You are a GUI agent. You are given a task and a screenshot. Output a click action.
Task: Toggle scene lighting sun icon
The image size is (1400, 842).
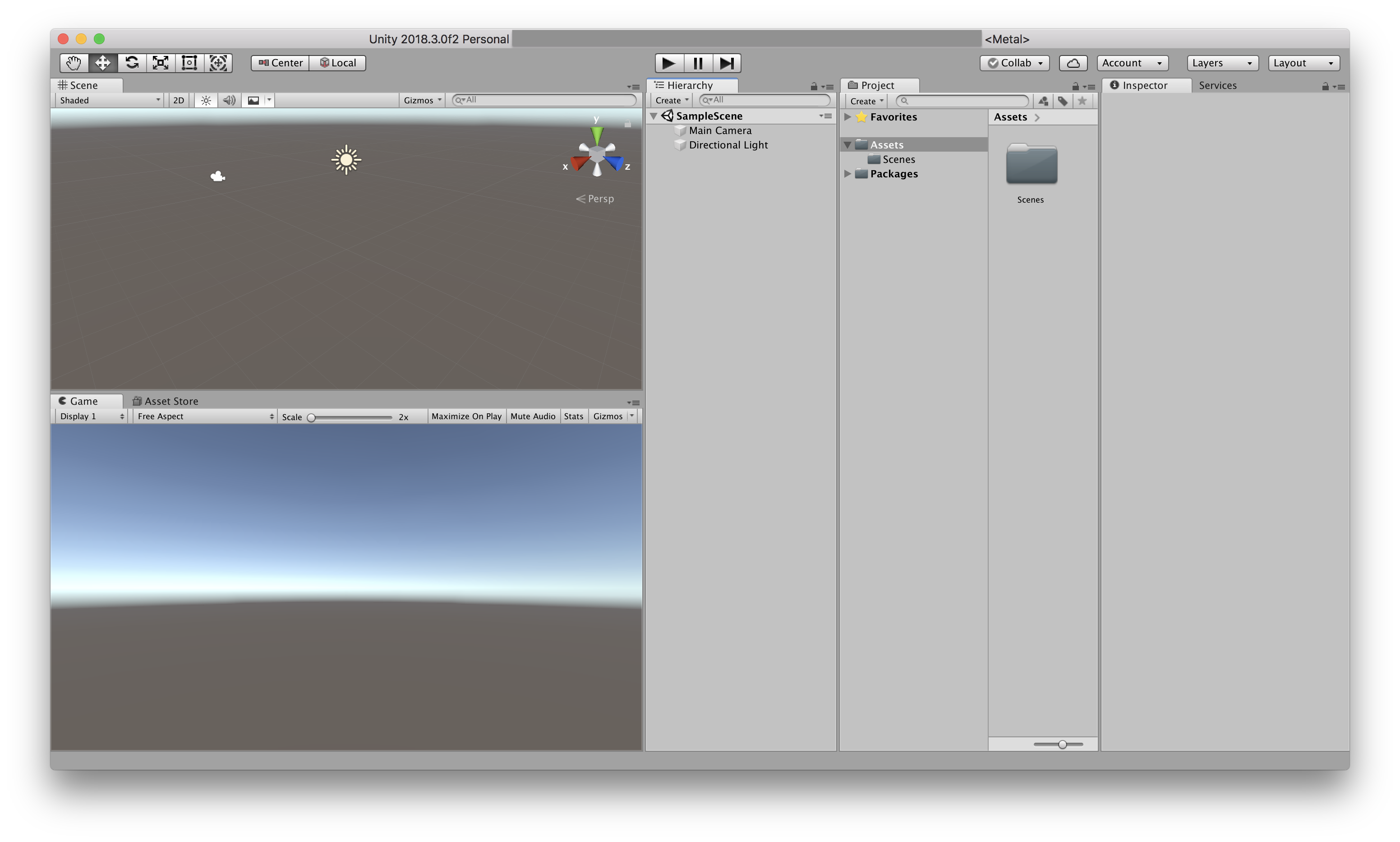pyautogui.click(x=206, y=101)
